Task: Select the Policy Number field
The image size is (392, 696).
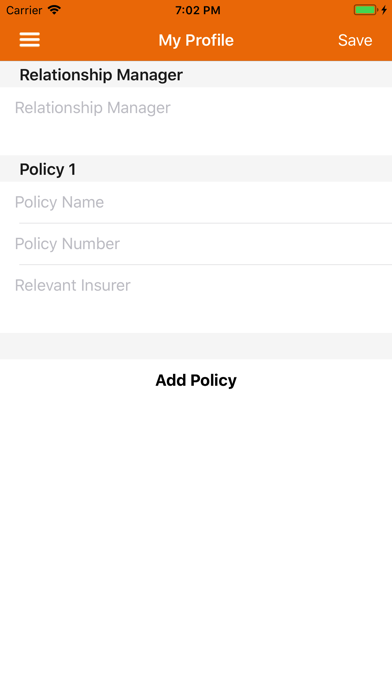Action: (196, 244)
